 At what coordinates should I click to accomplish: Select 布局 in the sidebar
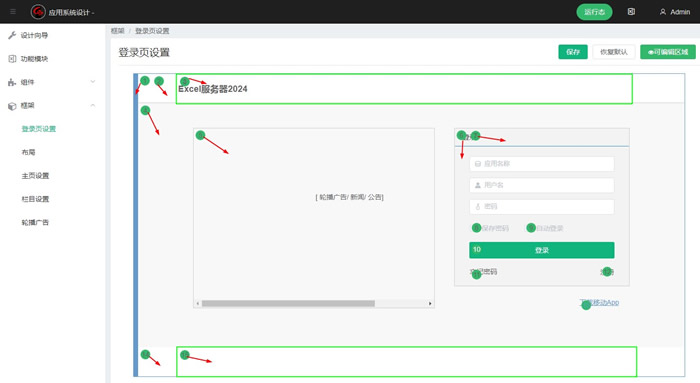(28, 152)
